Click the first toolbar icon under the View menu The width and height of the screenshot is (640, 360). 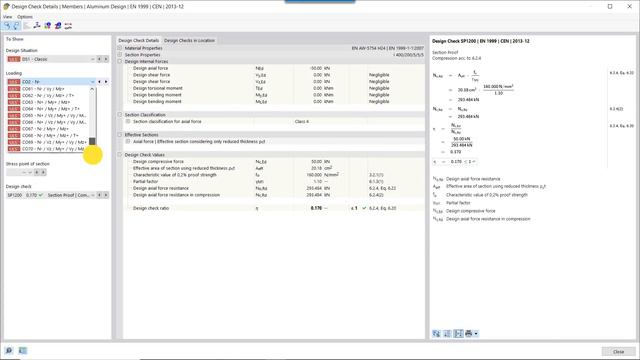7,26
